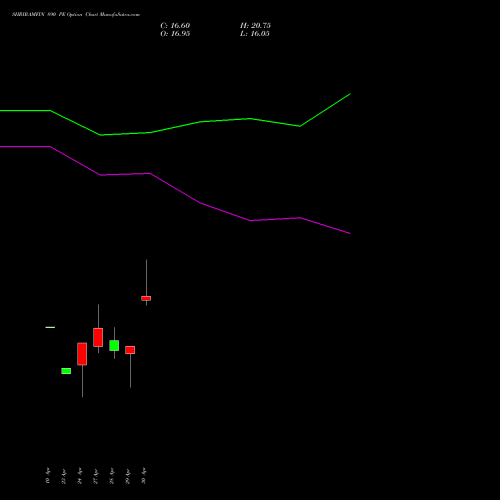Select the small green candle near the bottom

tap(66, 371)
